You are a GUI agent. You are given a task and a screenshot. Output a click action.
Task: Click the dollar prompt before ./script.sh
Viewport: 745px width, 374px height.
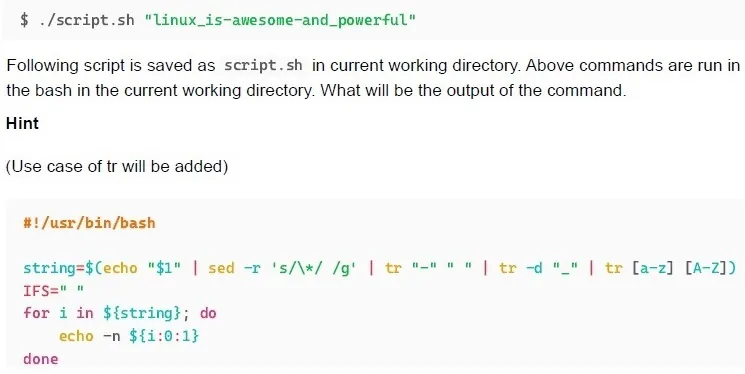tap(24, 20)
